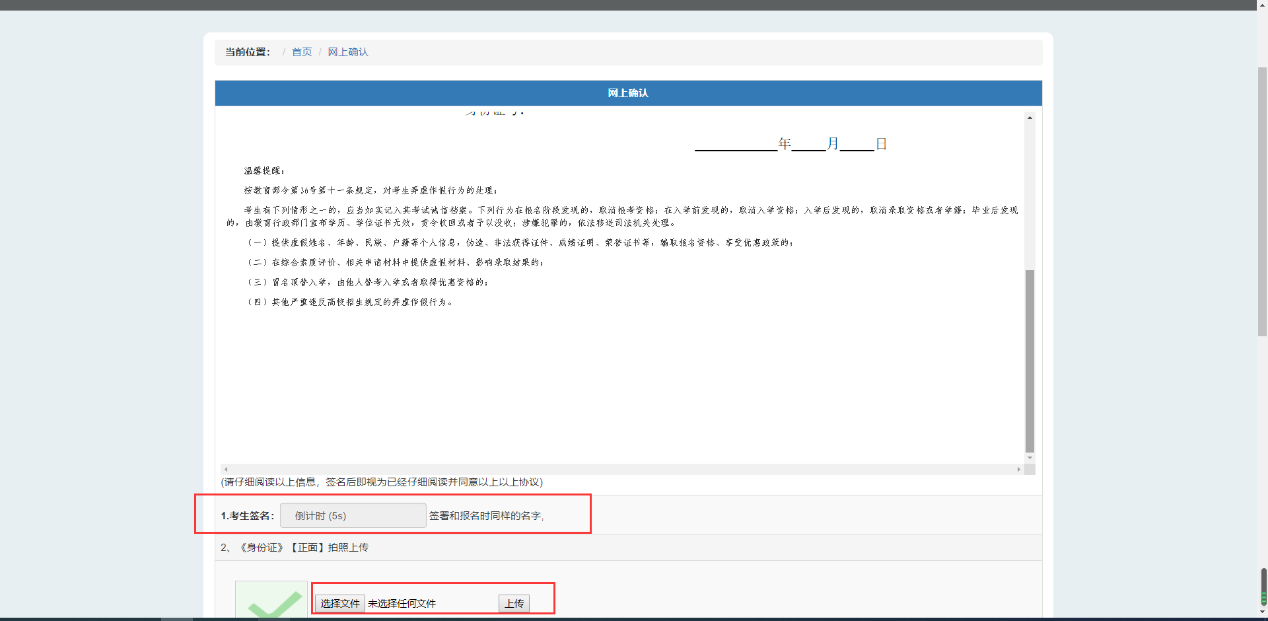Click the year blank before 年
This screenshot has height=621, width=1268.
tap(735, 144)
